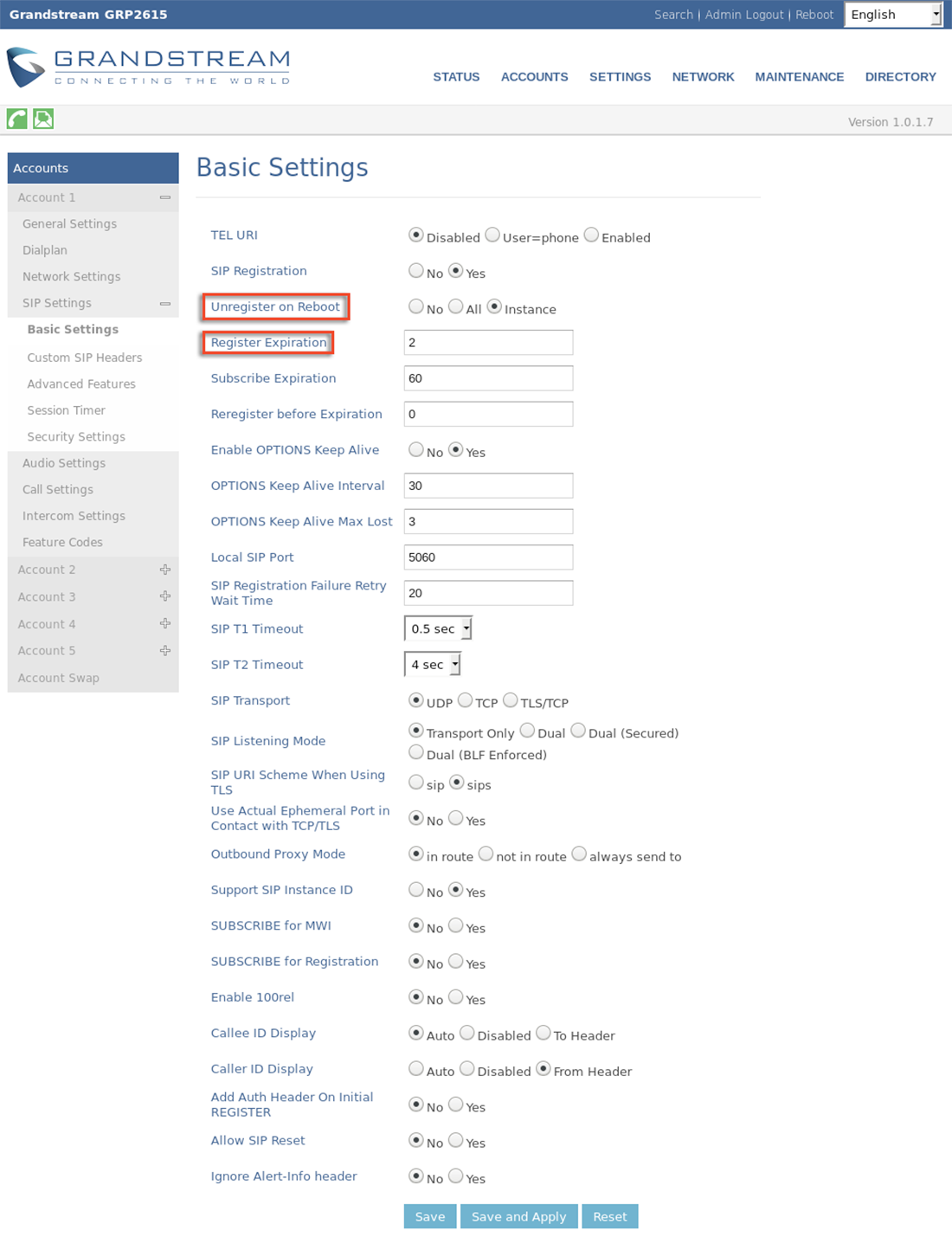The width and height of the screenshot is (952, 1237).
Task: Click the Local SIP Port field
Action: pos(488,557)
